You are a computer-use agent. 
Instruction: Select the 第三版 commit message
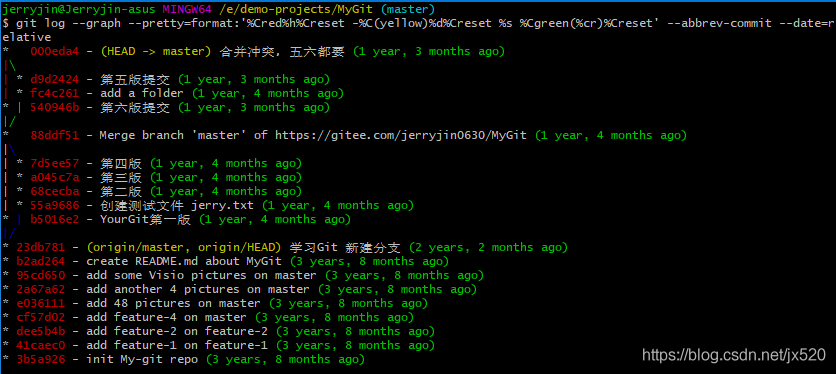120,177
